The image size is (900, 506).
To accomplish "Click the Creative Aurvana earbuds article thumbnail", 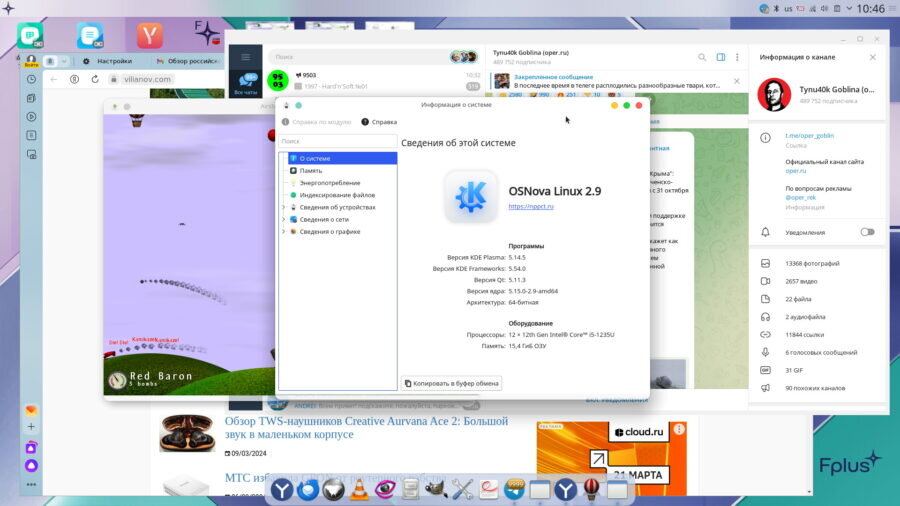I will pos(187,433).
